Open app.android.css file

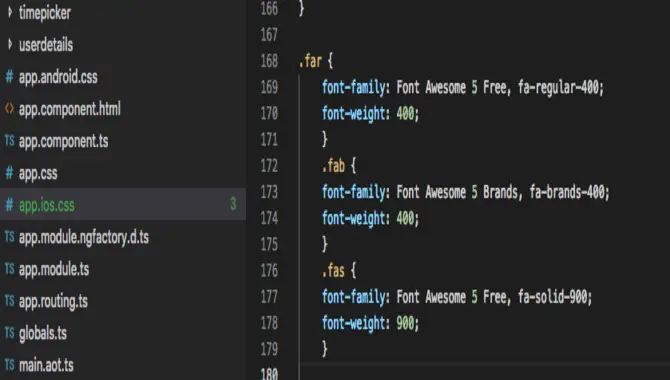tap(58, 77)
